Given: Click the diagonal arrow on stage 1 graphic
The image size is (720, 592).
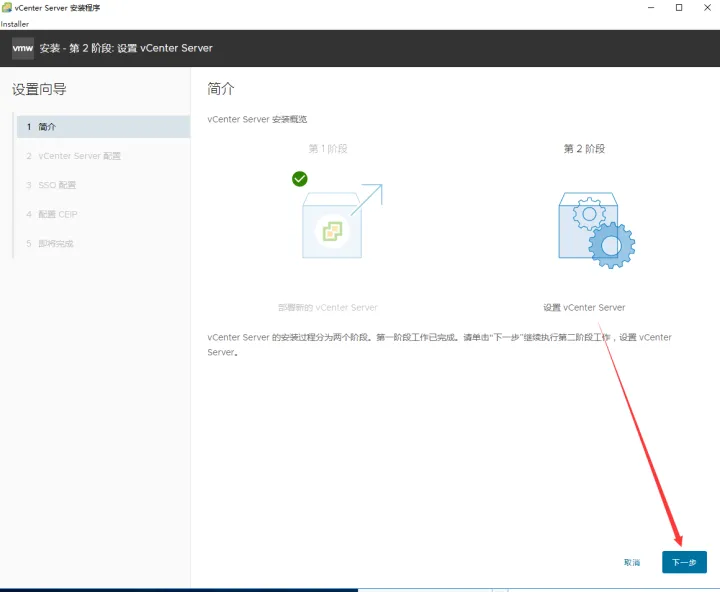Looking at the screenshot, I should (367, 199).
